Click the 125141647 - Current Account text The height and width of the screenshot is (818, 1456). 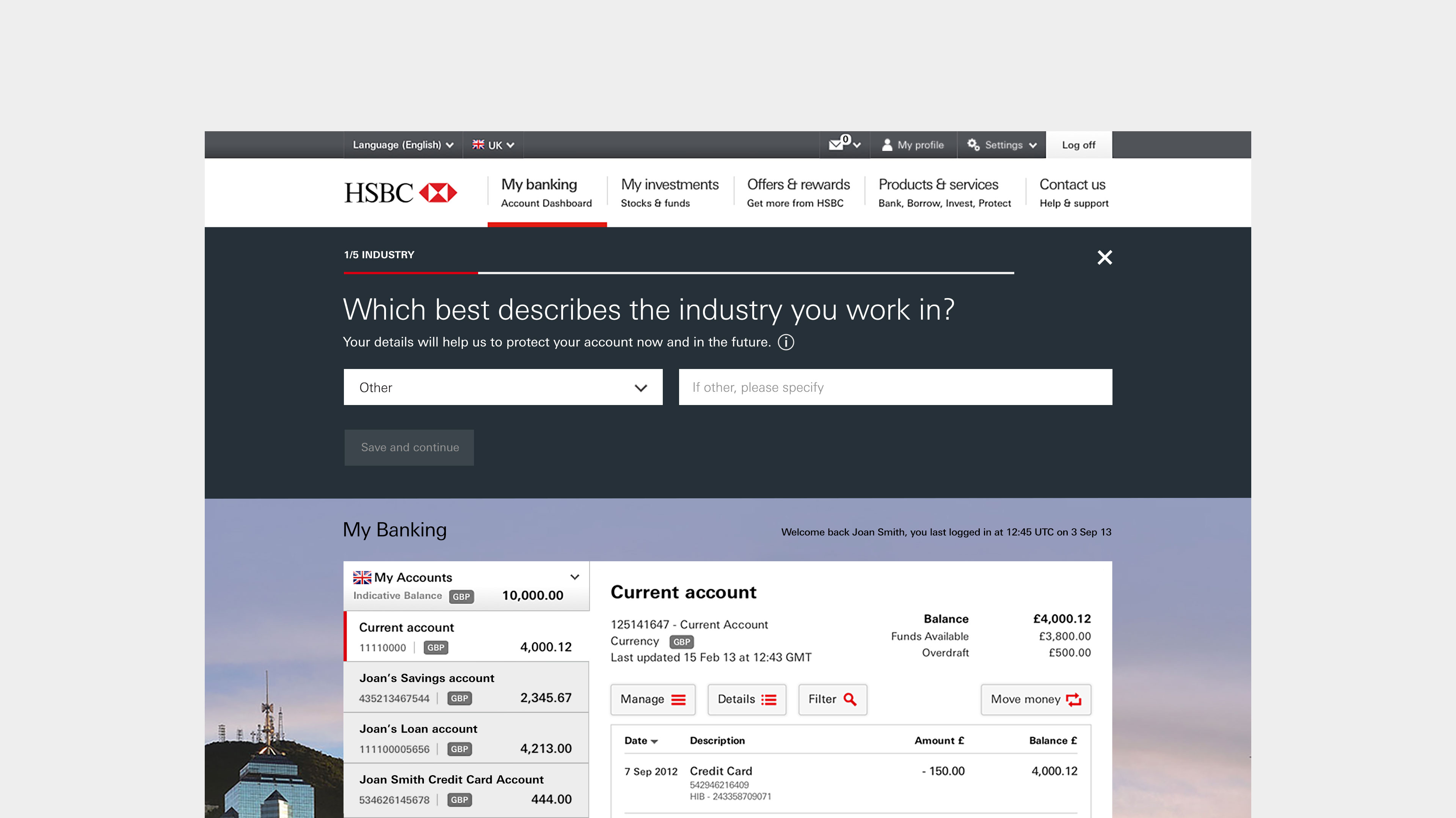(x=689, y=625)
